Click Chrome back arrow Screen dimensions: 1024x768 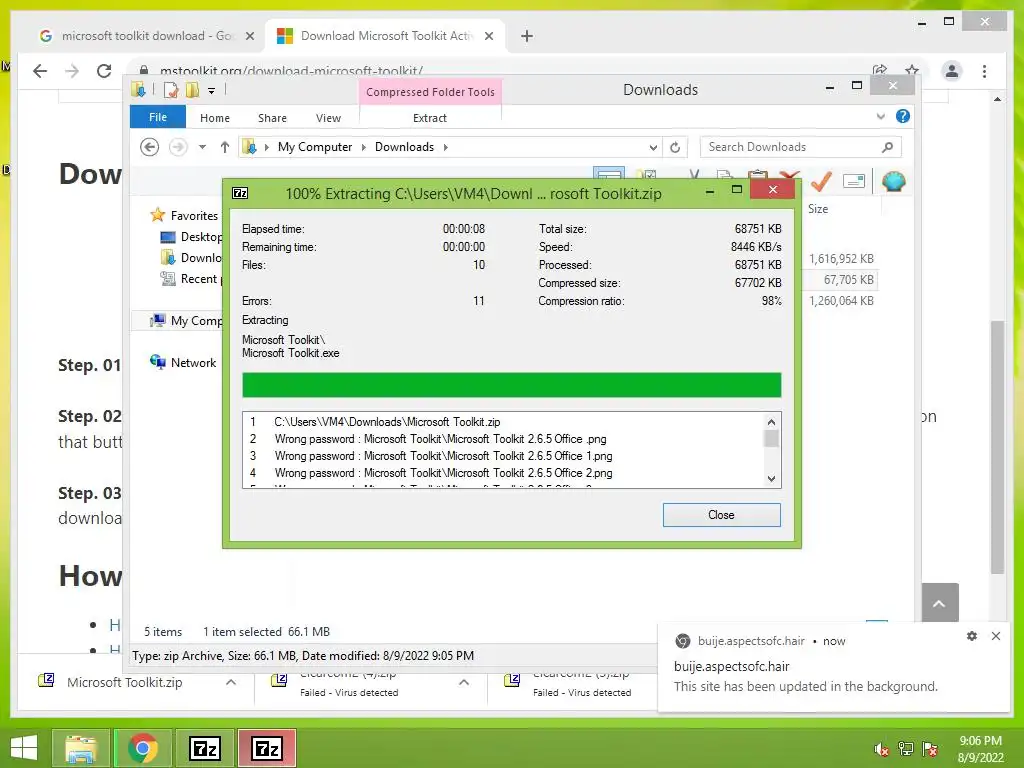coord(40,71)
